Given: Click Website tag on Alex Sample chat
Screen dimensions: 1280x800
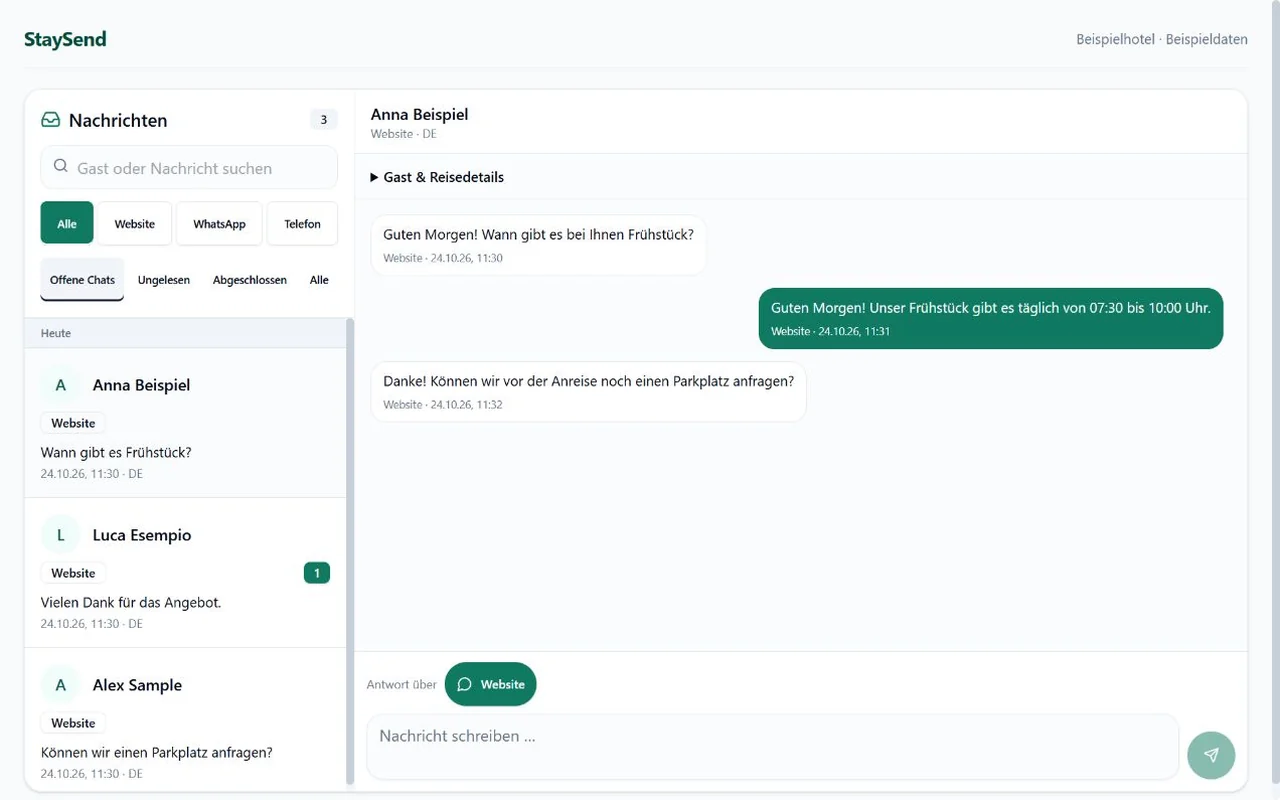Looking at the screenshot, I should [73, 723].
